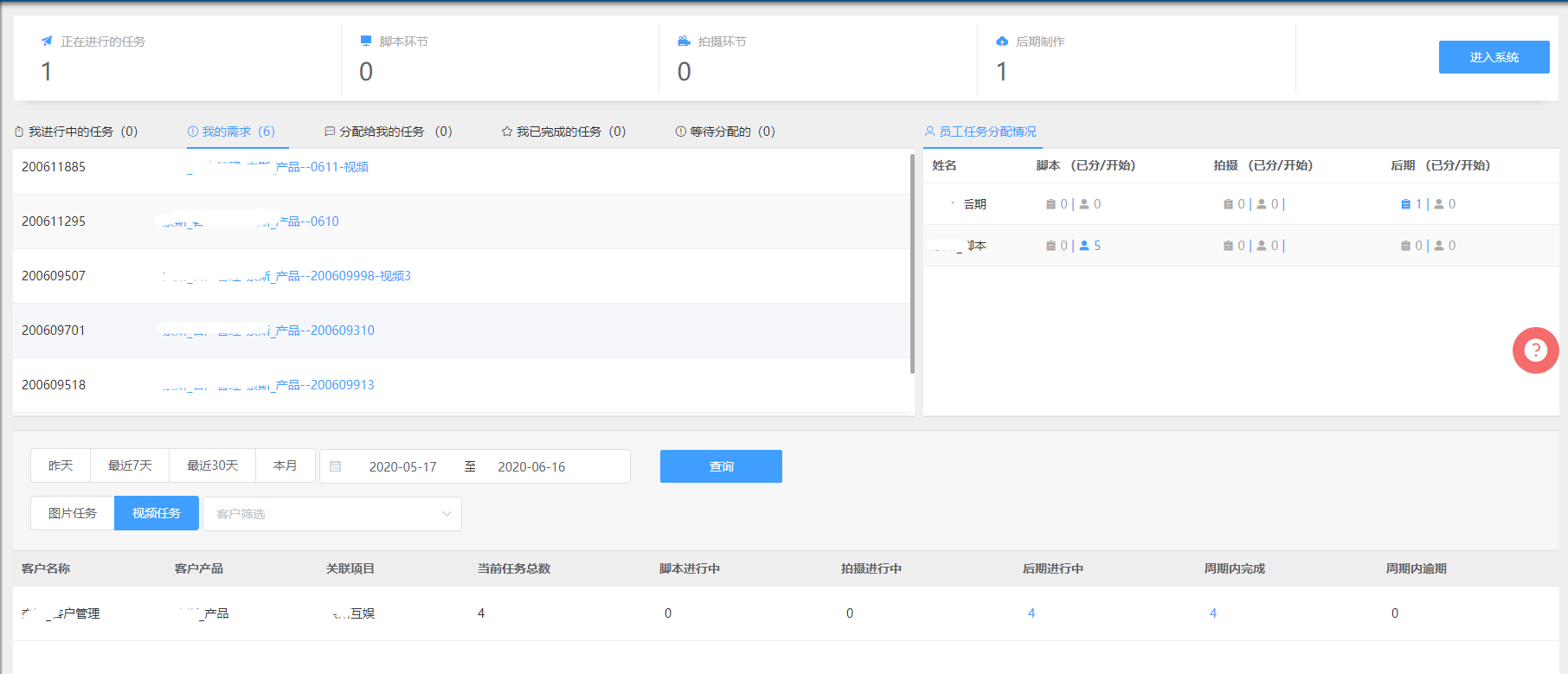The height and width of the screenshot is (674, 1568).
Task: Click the monitor icon beside 脚本环节
Action: click(366, 42)
